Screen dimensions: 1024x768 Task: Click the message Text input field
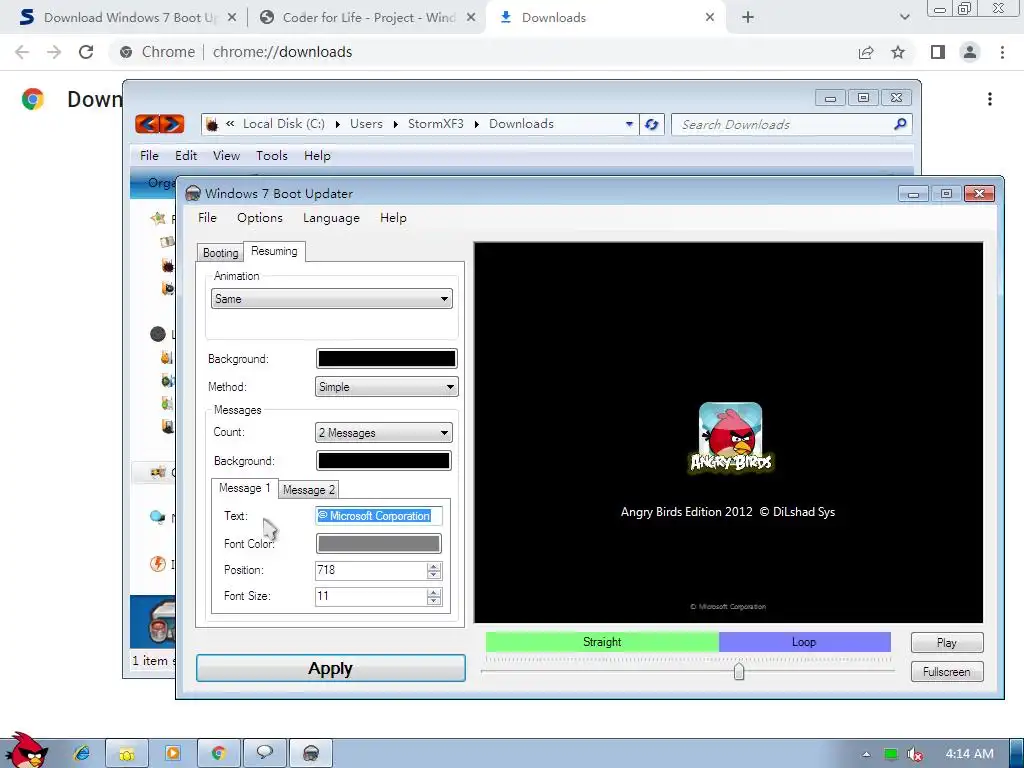coord(378,516)
